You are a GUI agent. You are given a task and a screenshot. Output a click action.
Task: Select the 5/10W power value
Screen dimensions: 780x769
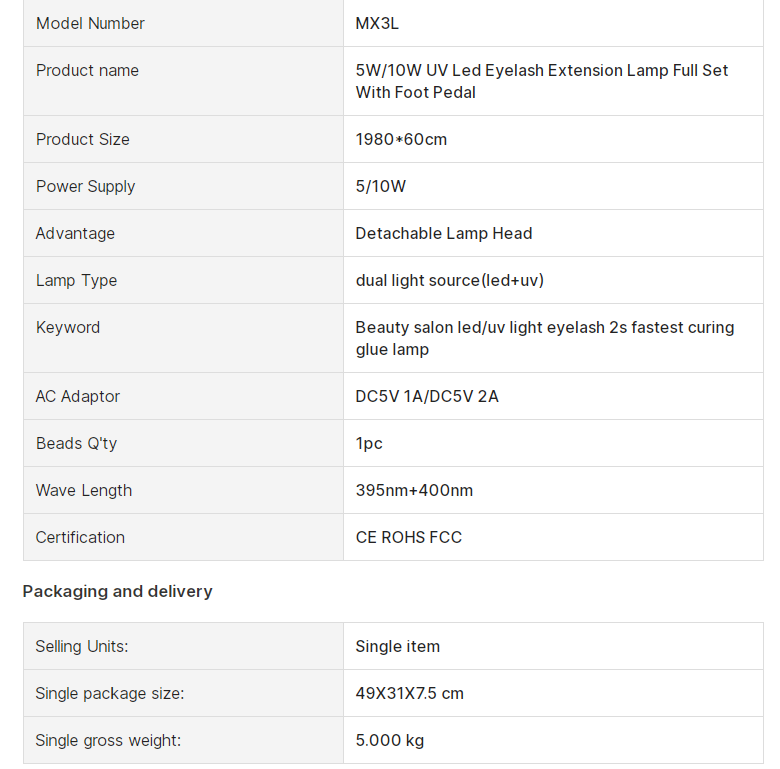click(381, 186)
